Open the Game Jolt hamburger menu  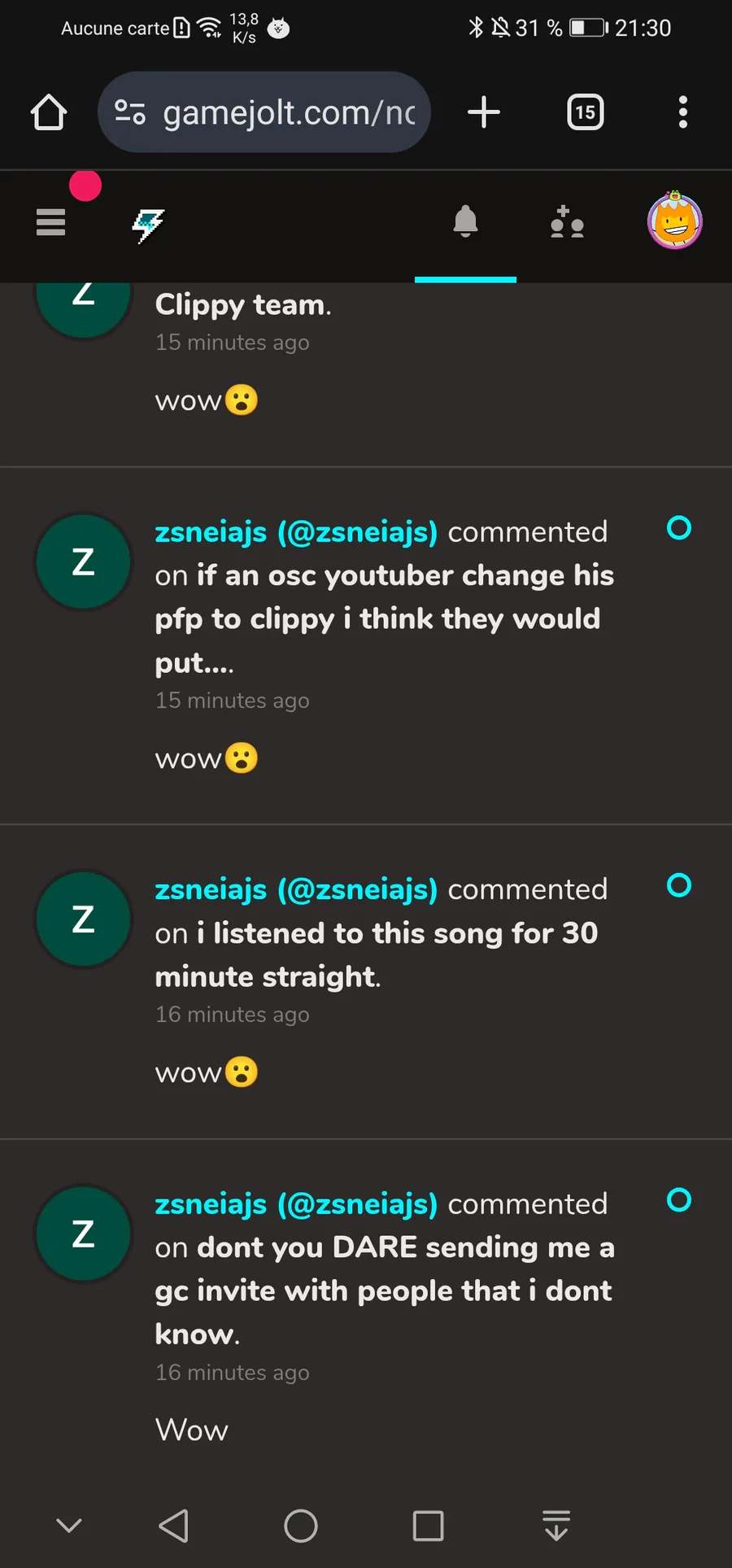point(50,222)
